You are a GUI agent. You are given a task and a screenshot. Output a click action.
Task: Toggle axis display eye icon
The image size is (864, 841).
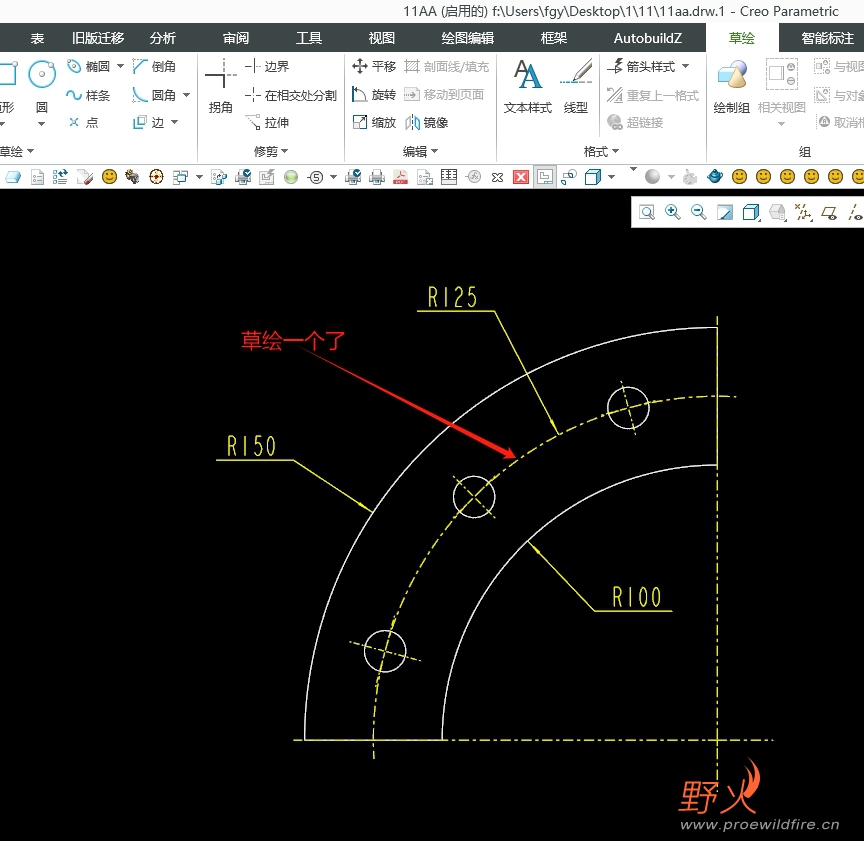(x=855, y=212)
